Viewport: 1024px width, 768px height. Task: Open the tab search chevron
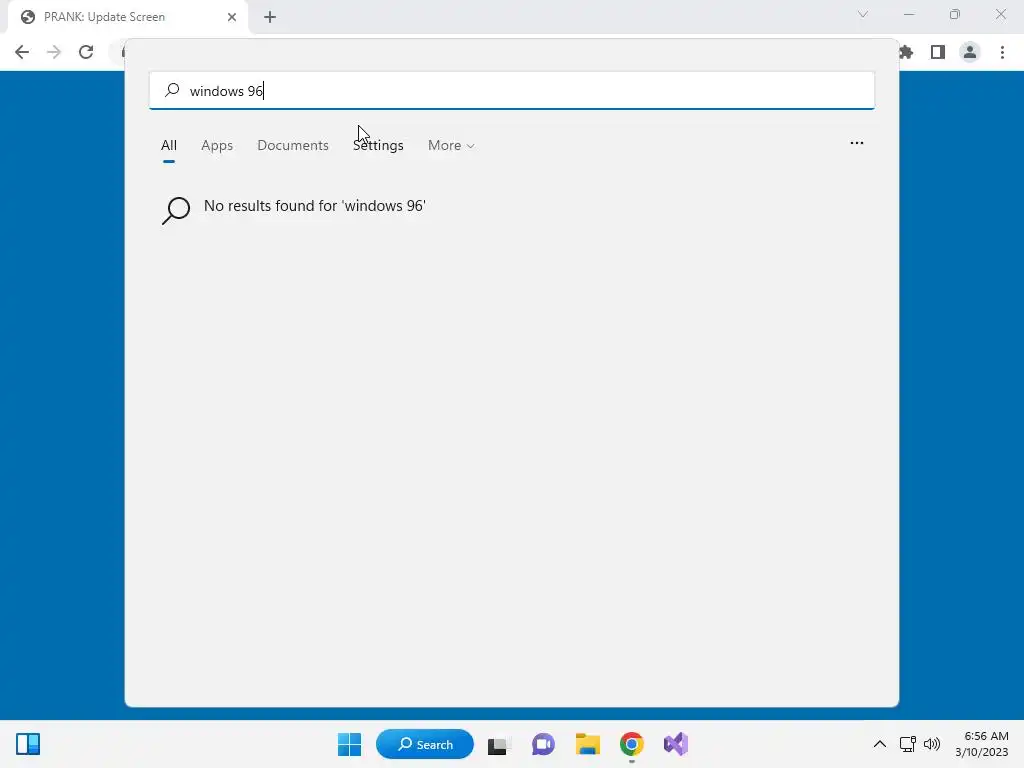click(x=863, y=14)
